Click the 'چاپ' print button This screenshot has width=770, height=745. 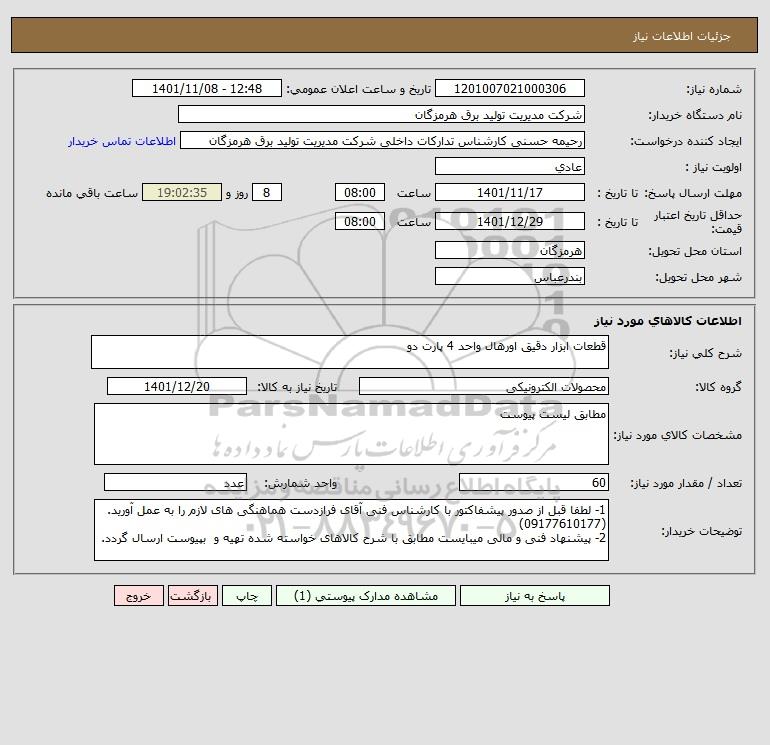tap(247, 596)
